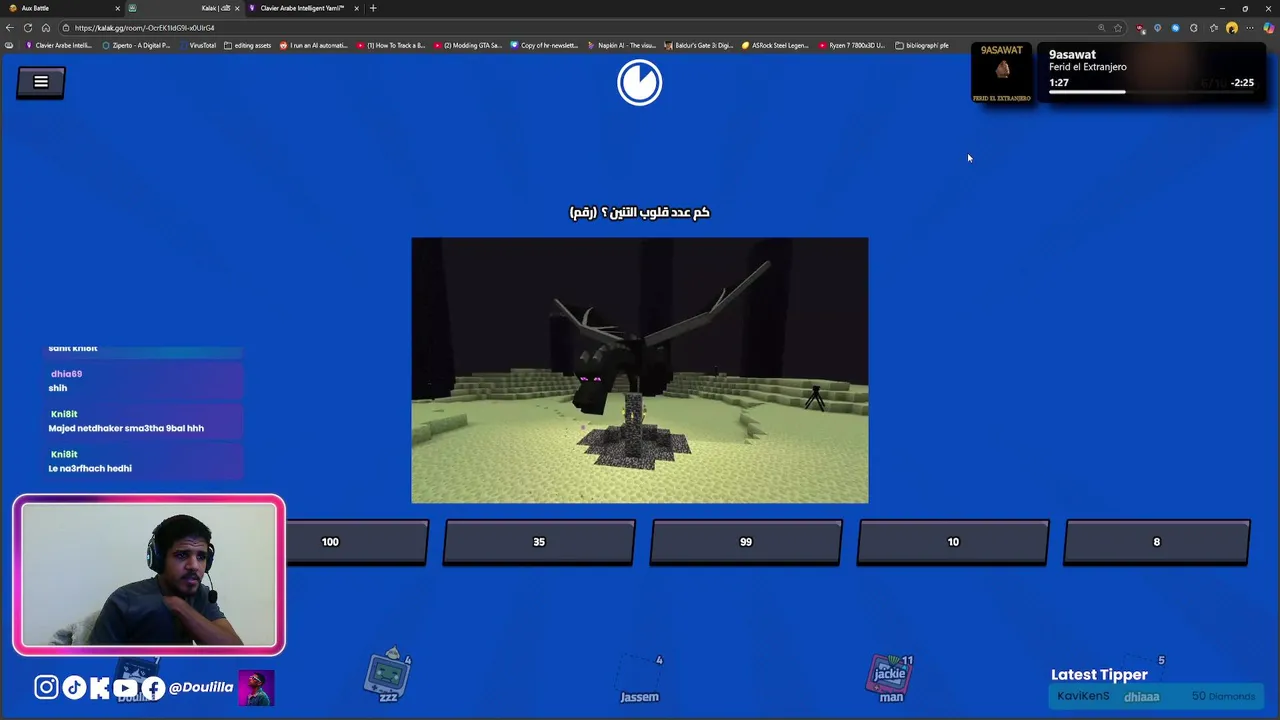Go to the browser home page
Viewport: 1280px width, 720px height.
click(45, 28)
